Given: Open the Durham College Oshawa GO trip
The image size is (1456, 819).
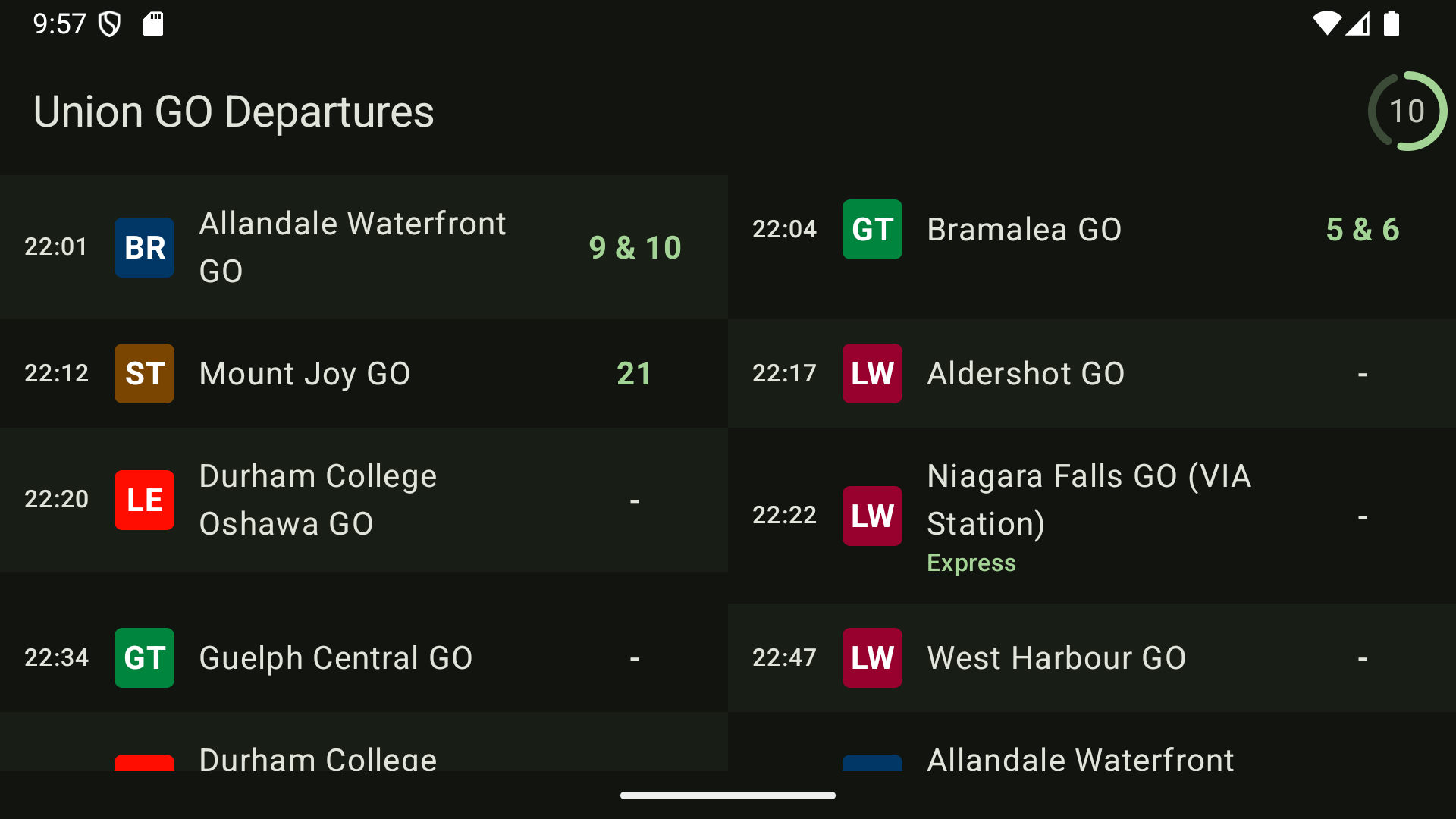Looking at the screenshot, I should [x=364, y=500].
